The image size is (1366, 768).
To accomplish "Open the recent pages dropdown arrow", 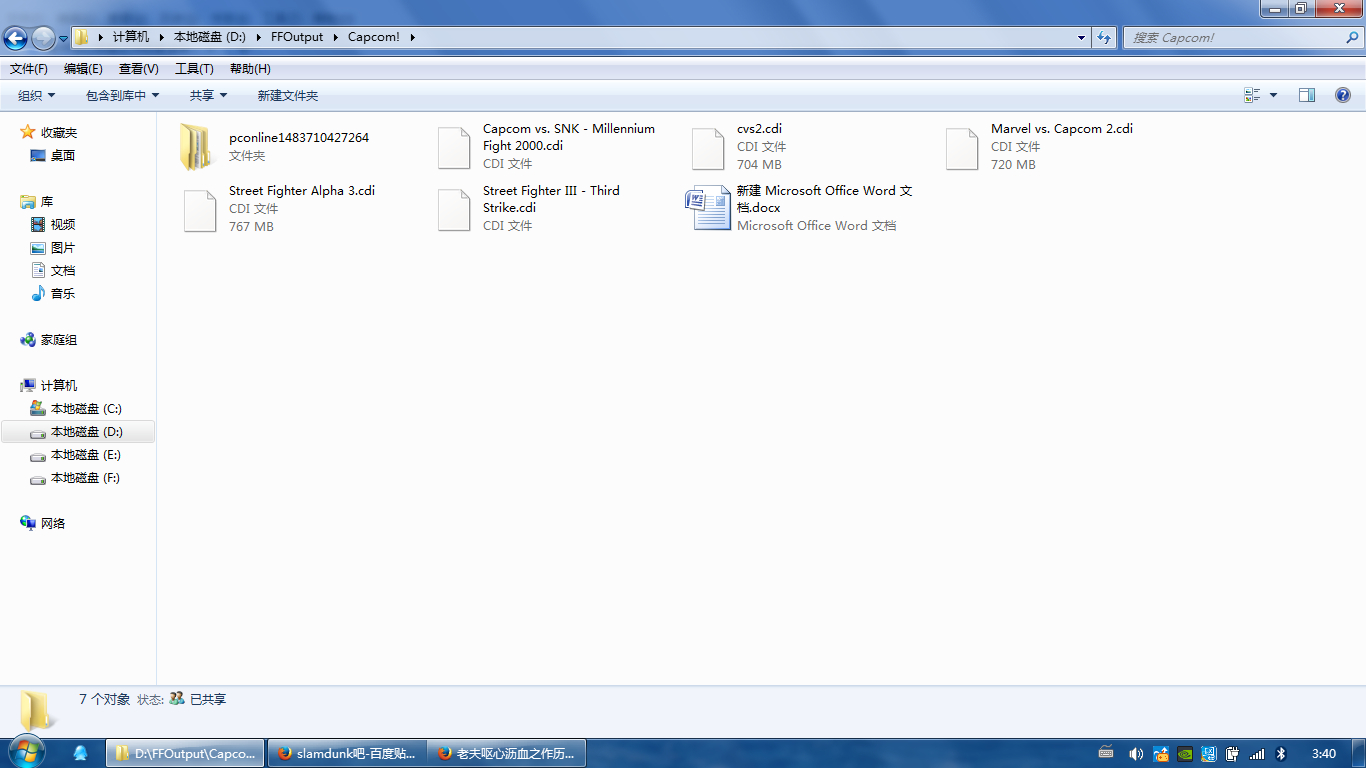I will (x=63, y=38).
